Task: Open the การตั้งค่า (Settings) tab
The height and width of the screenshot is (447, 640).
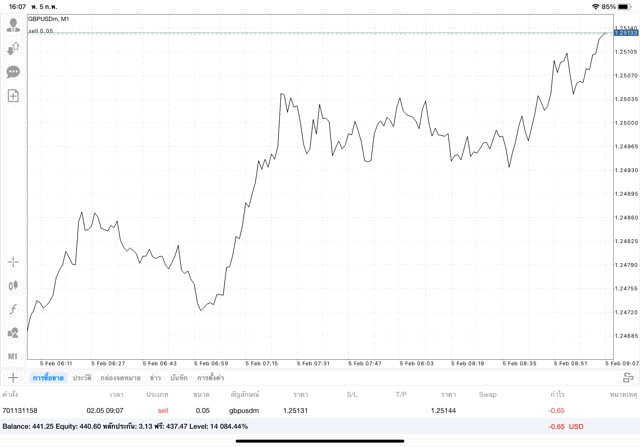Action: 210,378
